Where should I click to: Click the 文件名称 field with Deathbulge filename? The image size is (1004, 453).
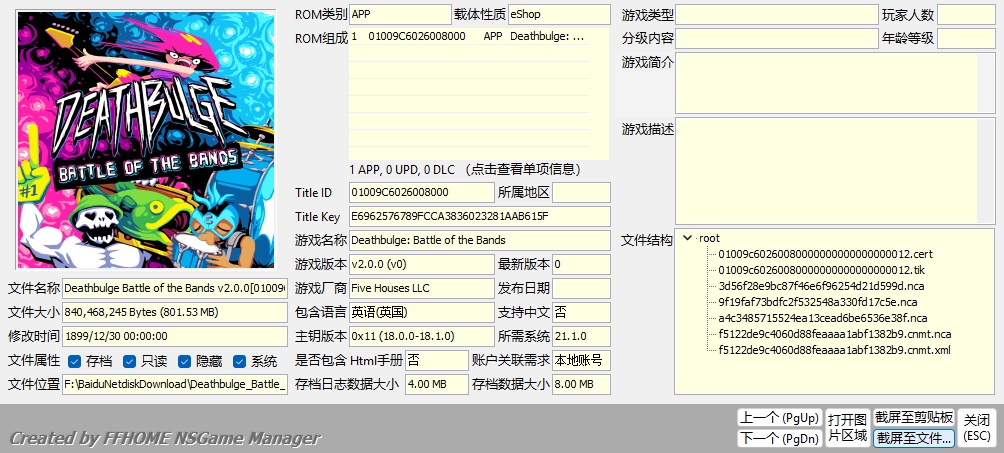pos(175,288)
